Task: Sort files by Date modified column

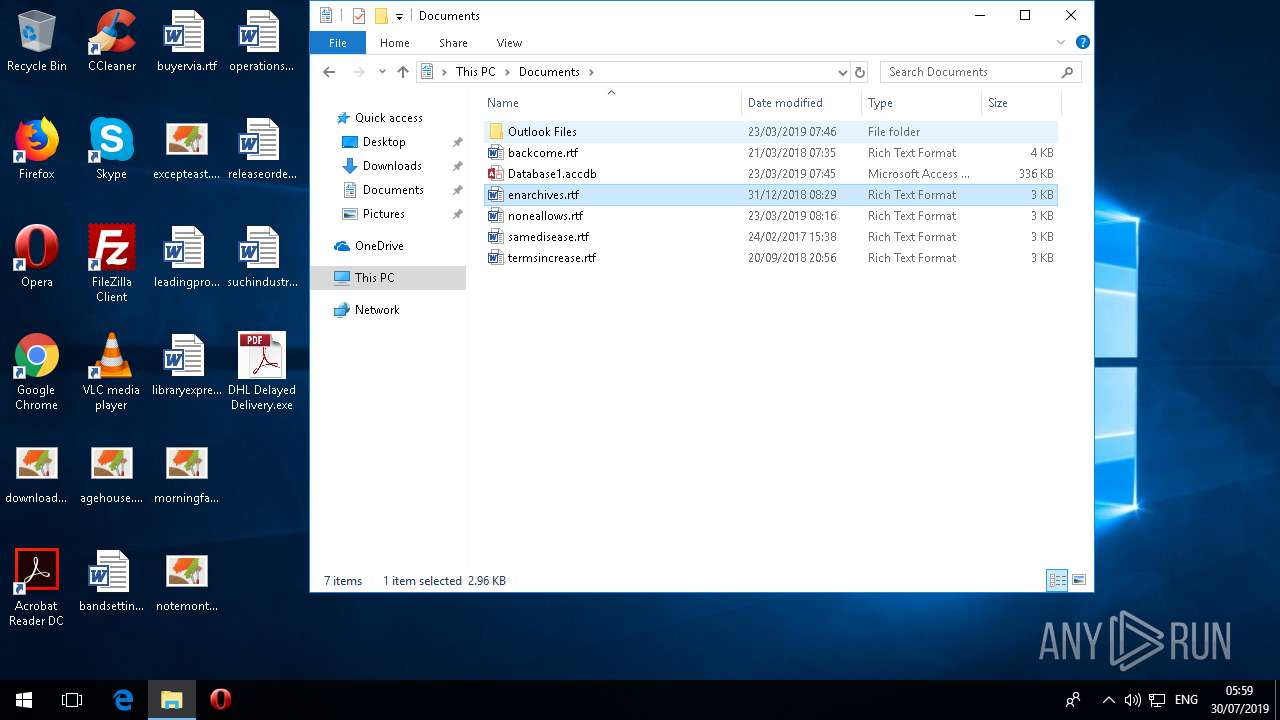Action: click(802, 103)
